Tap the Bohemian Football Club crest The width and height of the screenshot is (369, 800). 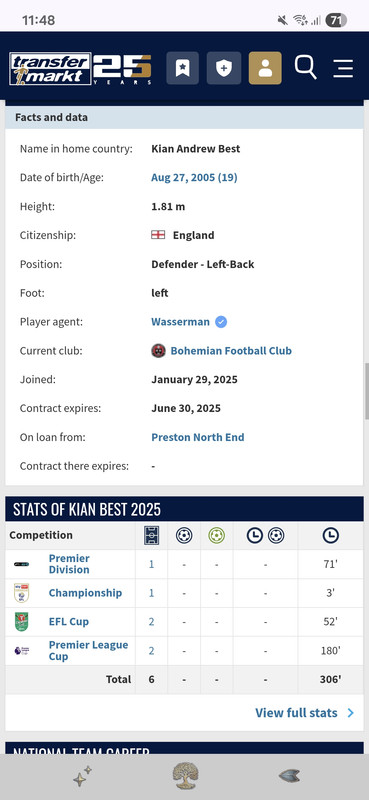click(x=158, y=351)
